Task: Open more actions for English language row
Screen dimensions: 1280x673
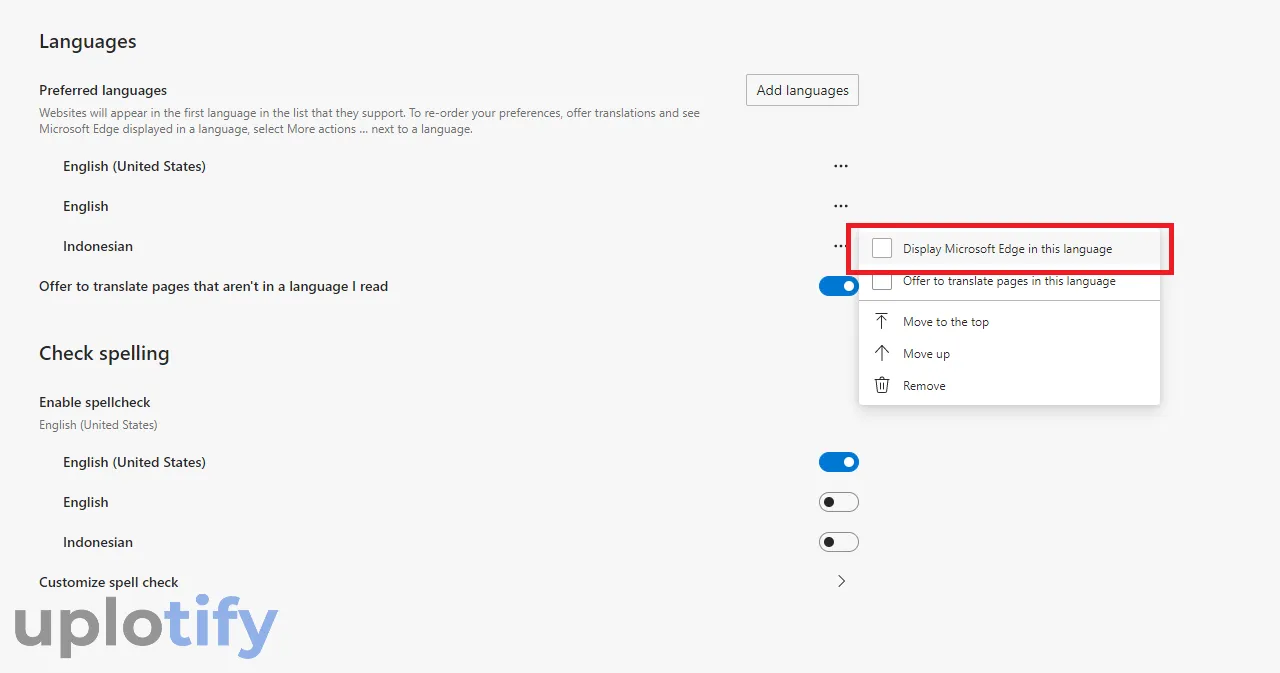Action: [841, 206]
